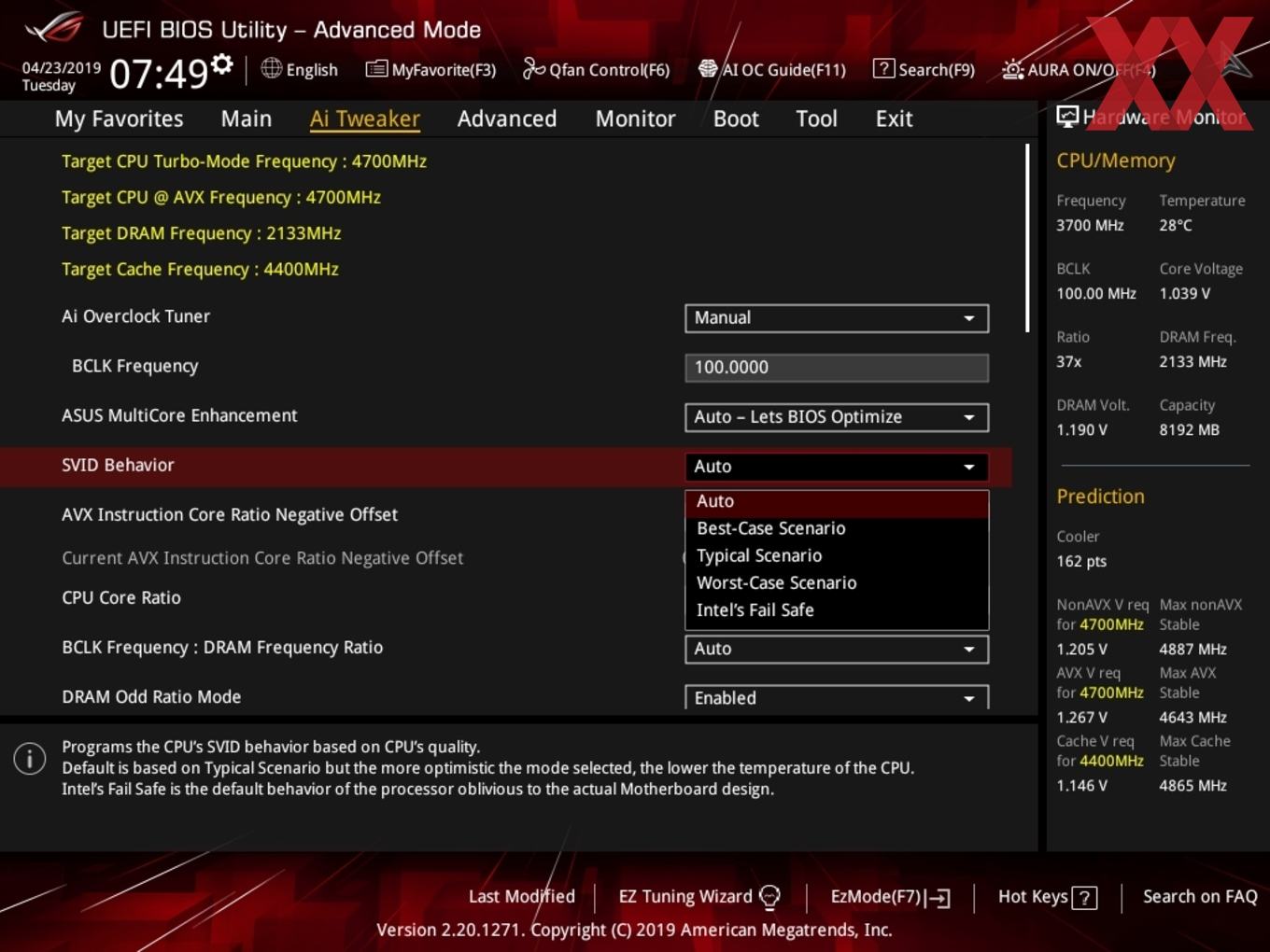Open BCLK:DRAM Frequency Ratio dropdown
This screenshot has height=952, width=1270.
[837, 649]
